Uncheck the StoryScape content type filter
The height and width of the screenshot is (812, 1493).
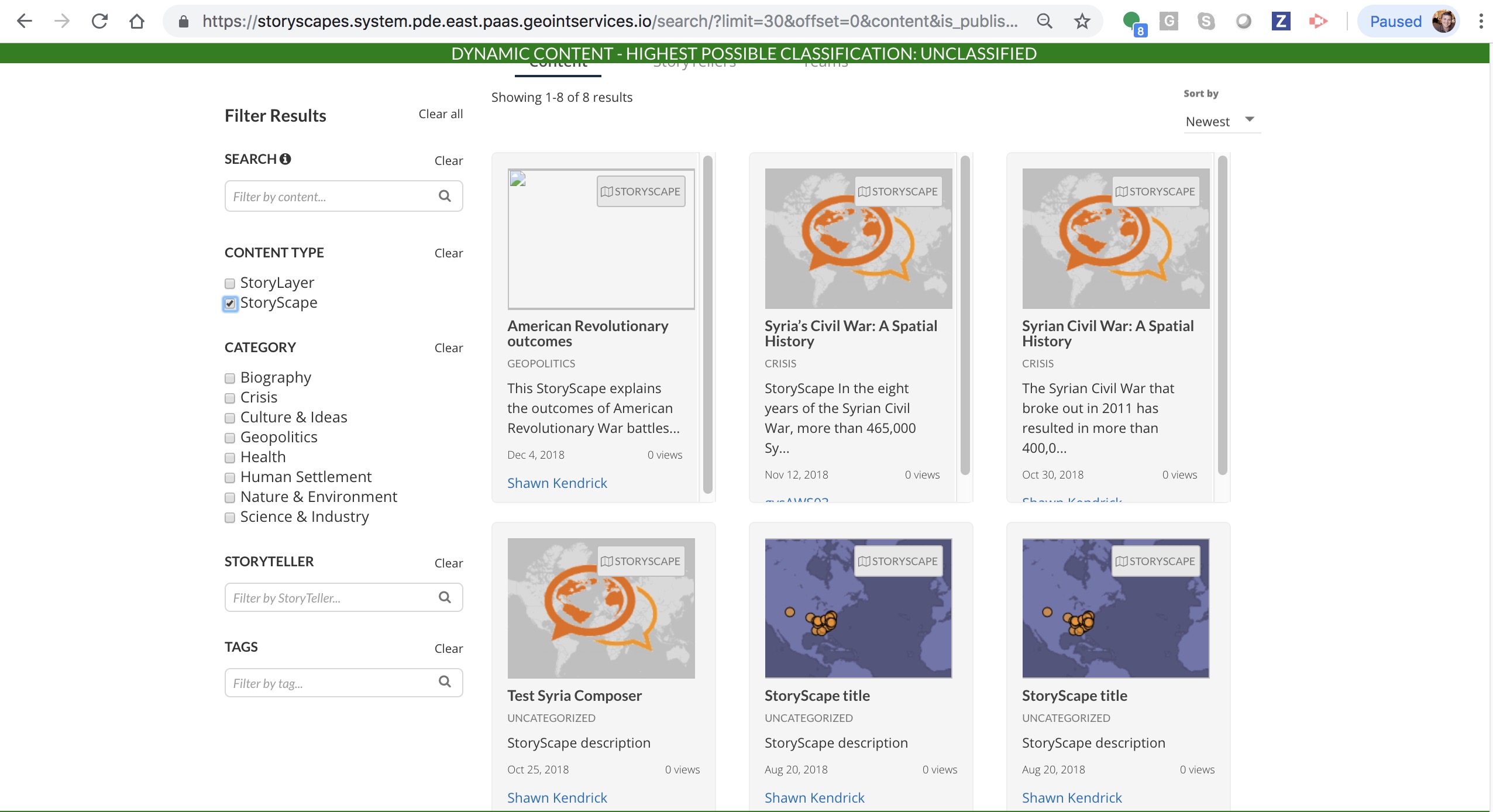tap(229, 304)
